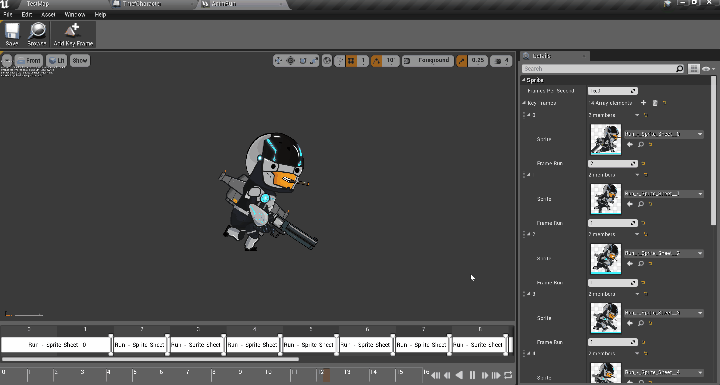Pause the flipbook playback
The width and height of the screenshot is (720, 385).
pos(472,375)
